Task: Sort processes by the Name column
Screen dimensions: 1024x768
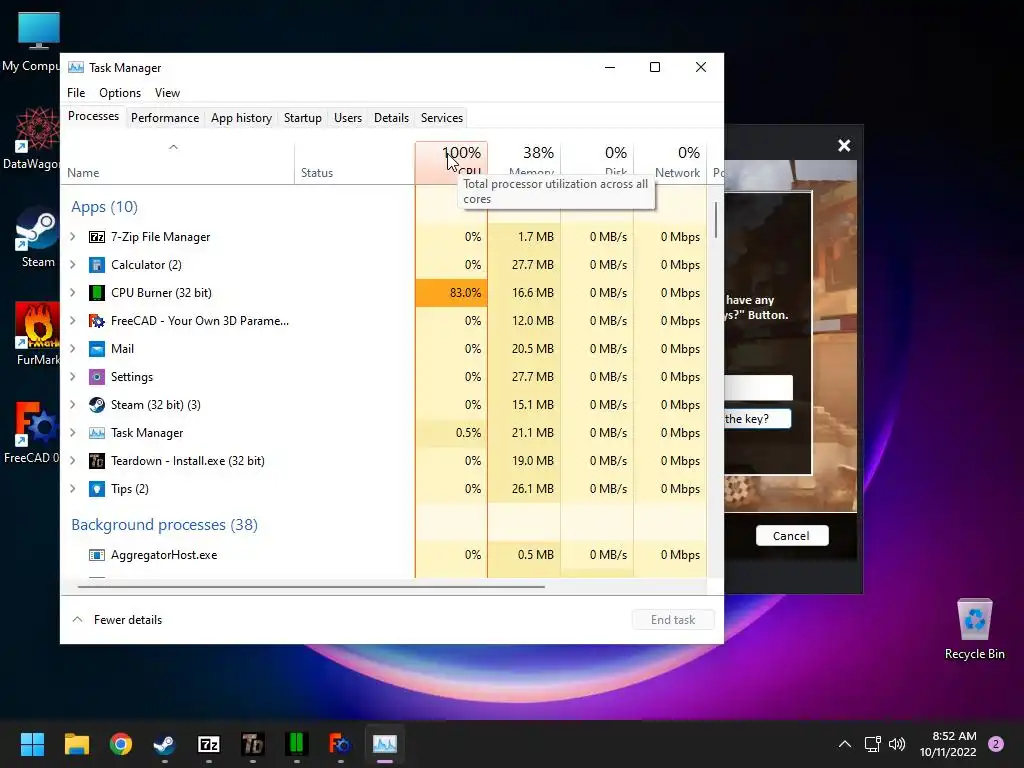Action: click(x=176, y=163)
